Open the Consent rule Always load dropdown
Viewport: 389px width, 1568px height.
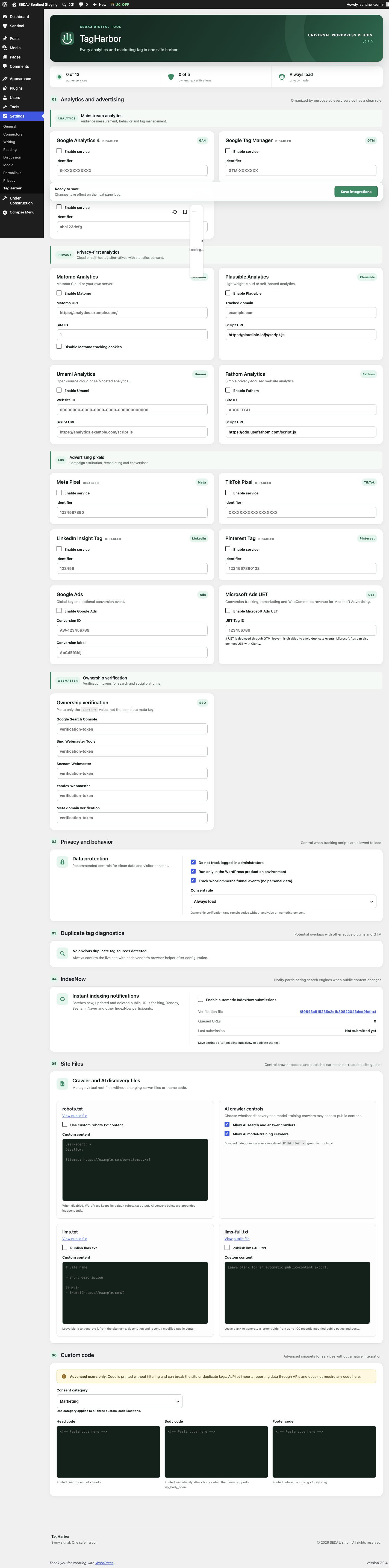[x=283, y=901]
